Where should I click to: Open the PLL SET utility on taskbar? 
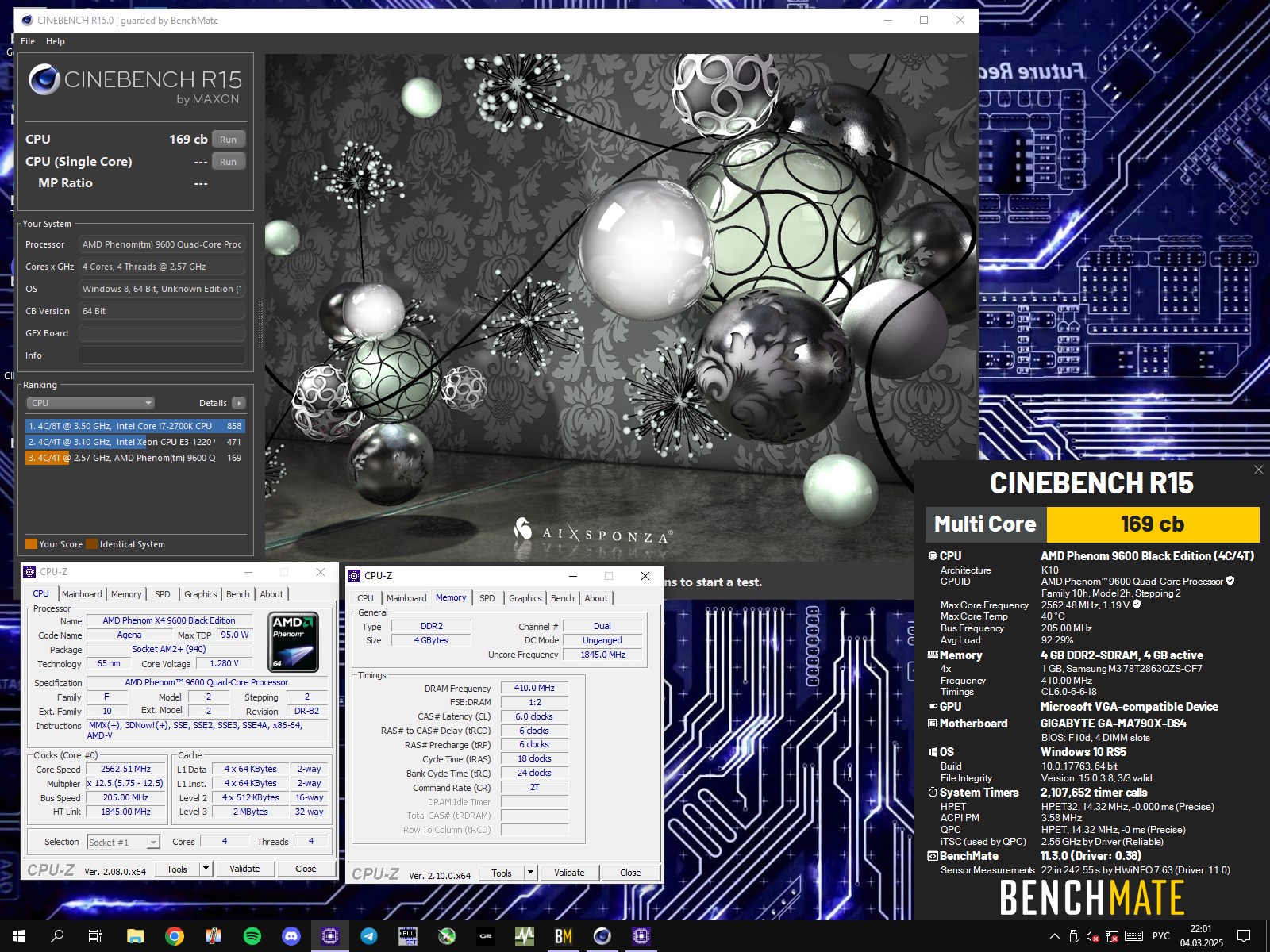pos(407,936)
